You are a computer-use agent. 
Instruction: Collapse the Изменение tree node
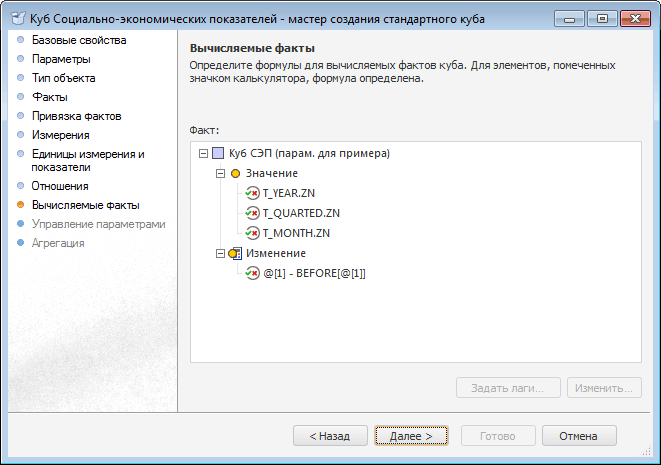(220, 254)
